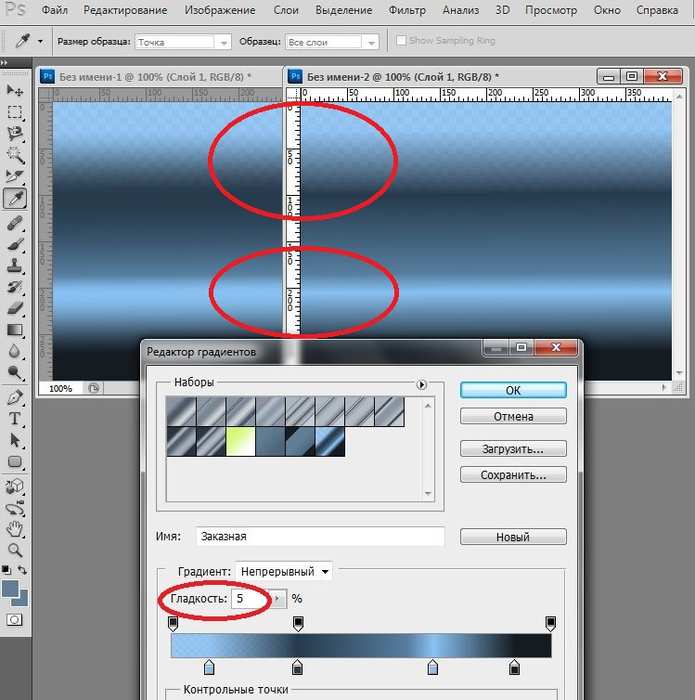Open the Градиент type dropdown
This screenshot has width=695, height=700.
coord(284,571)
